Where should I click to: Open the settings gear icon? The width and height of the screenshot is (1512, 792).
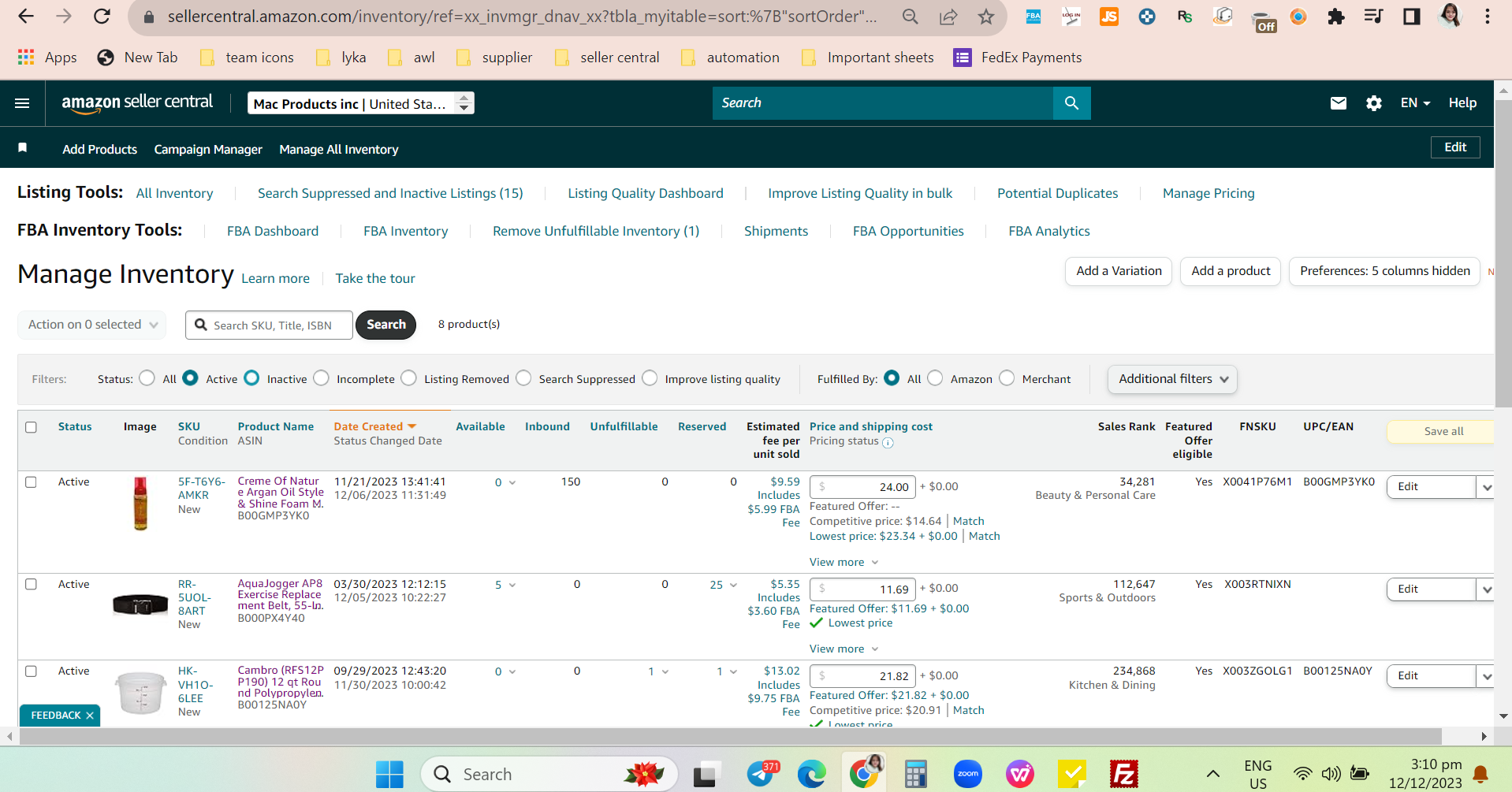1374,103
